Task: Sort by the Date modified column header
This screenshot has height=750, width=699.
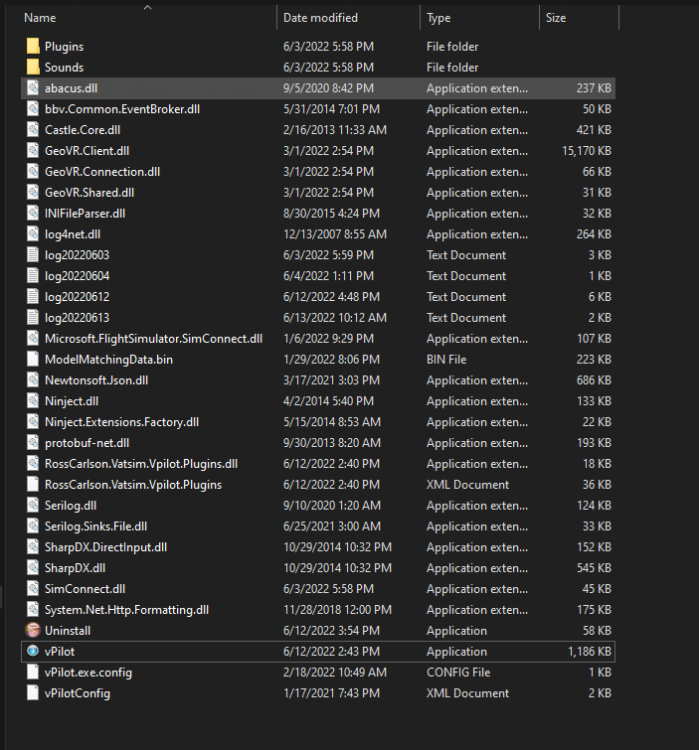Action: [320, 18]
